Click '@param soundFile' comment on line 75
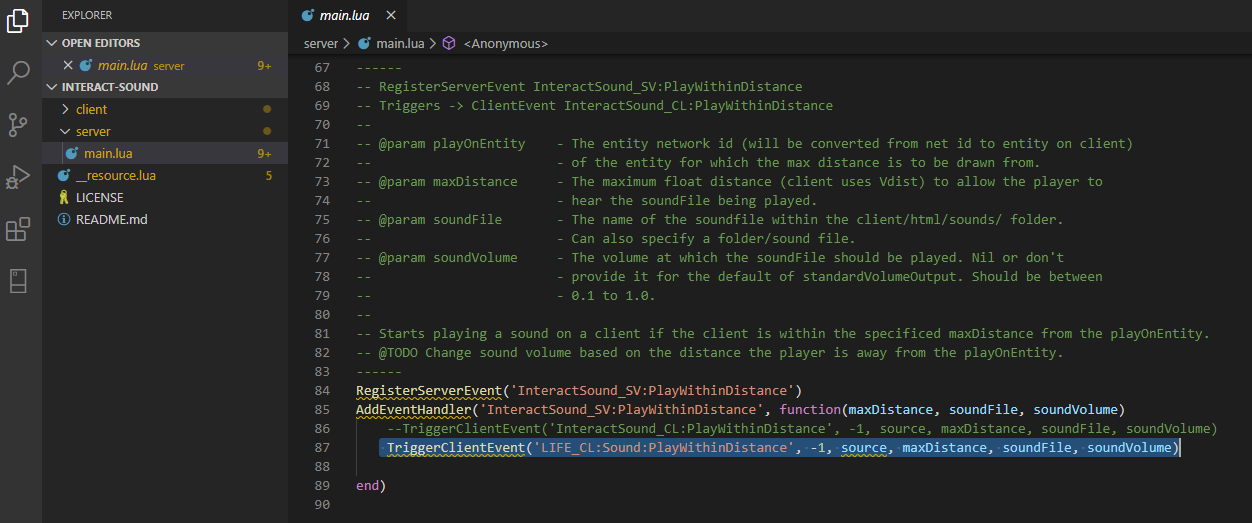1252x523 pixels. pos(441,219)
